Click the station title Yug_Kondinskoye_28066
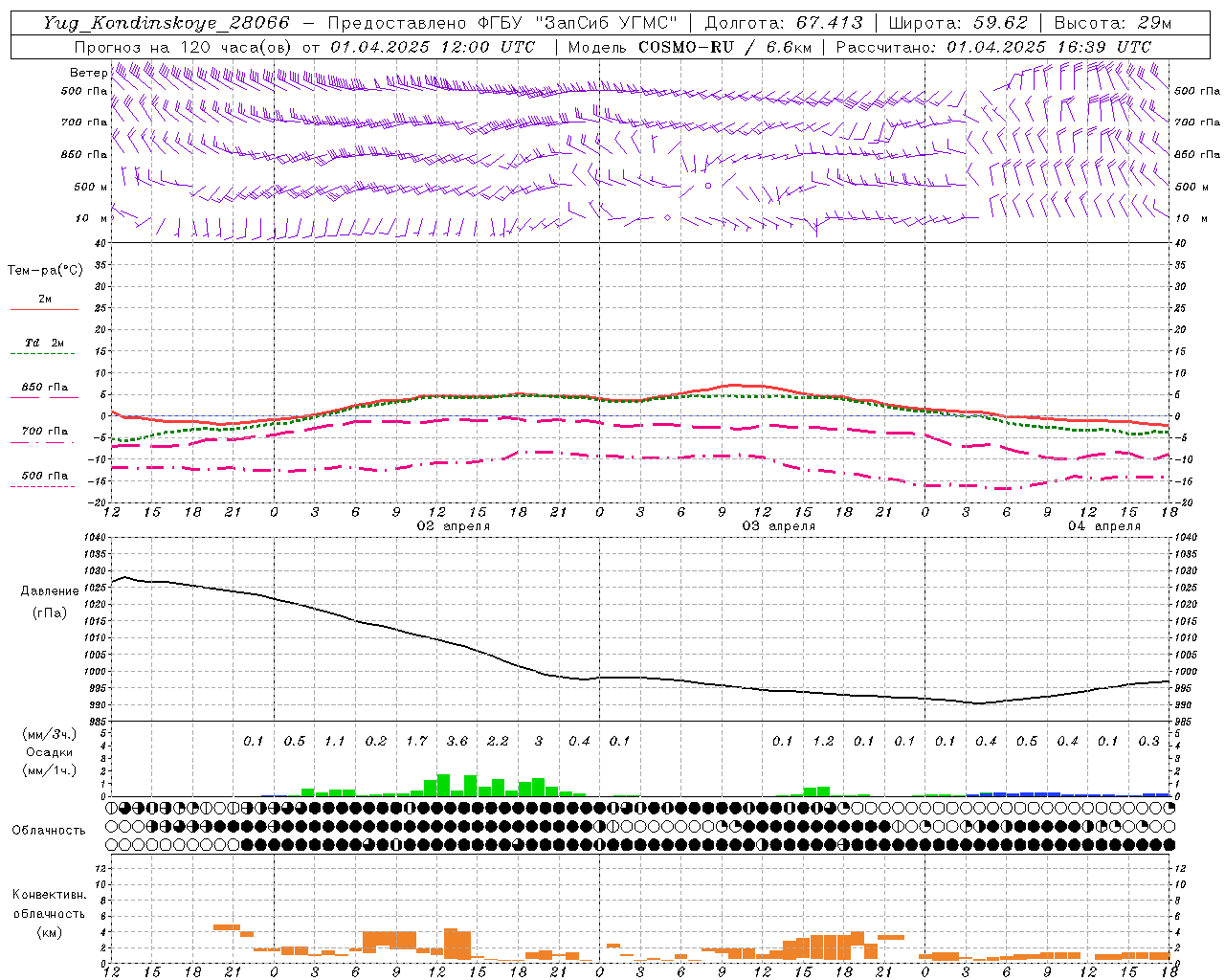 [167, 23]
